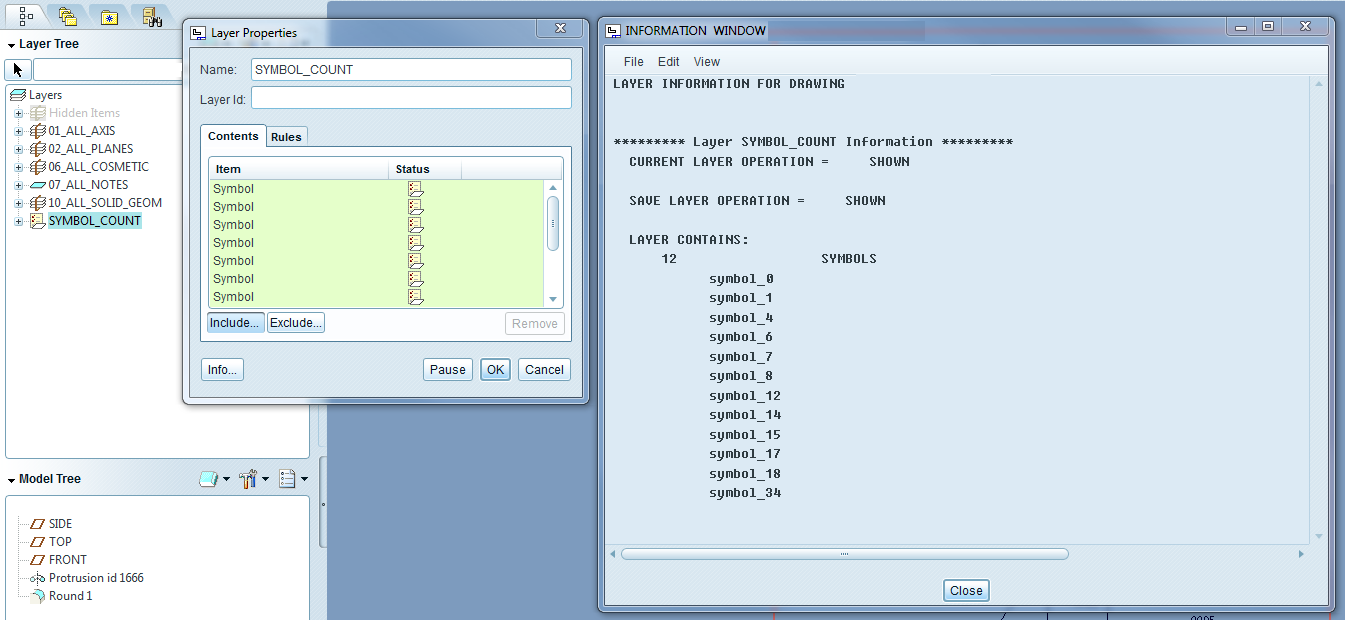Click the Protrusion id 1666 feature icon
The image size is (1345, 620).
[x=38, y=578]
